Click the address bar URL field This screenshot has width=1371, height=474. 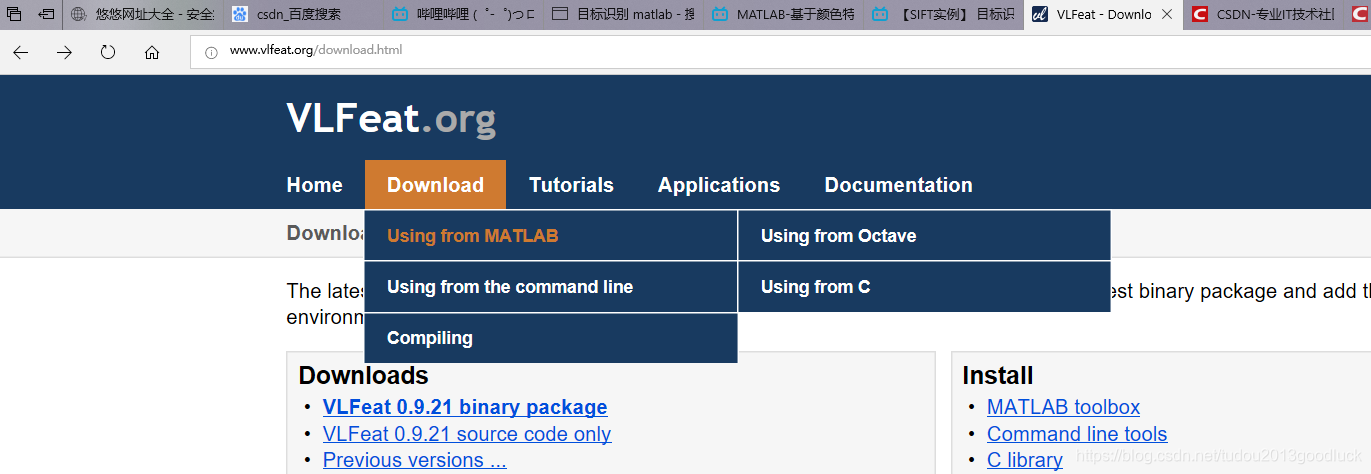pyautogui.click(x=780, y=50)
